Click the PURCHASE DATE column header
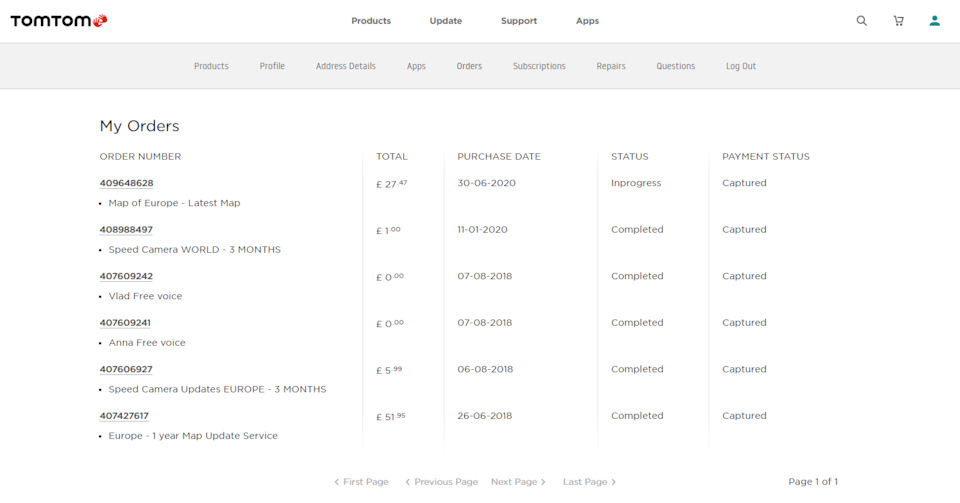The image size is (960, 503). coord(499,156)
